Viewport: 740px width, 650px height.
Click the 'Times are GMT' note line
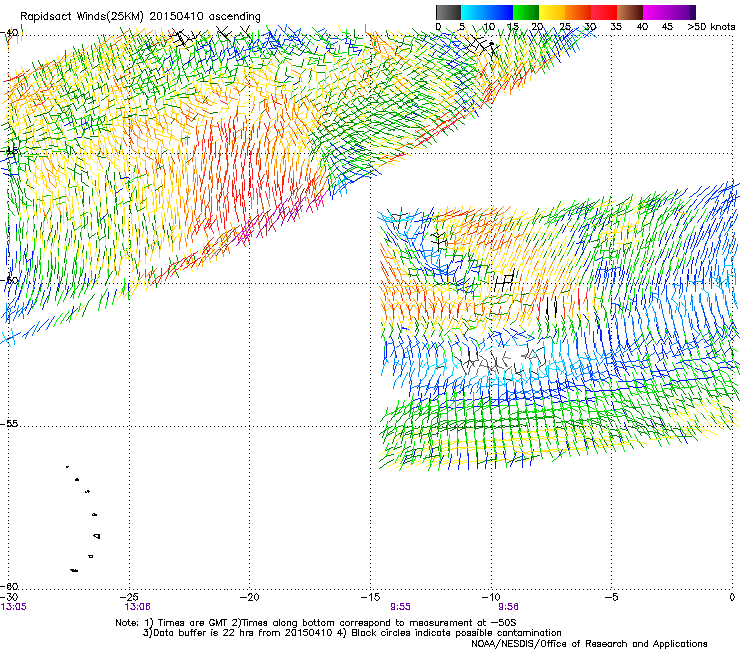click(316, 623)
